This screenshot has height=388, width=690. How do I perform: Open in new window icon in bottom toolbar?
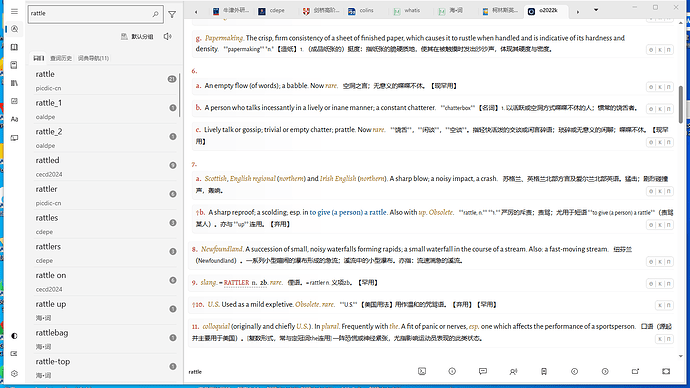coord(635,372)
